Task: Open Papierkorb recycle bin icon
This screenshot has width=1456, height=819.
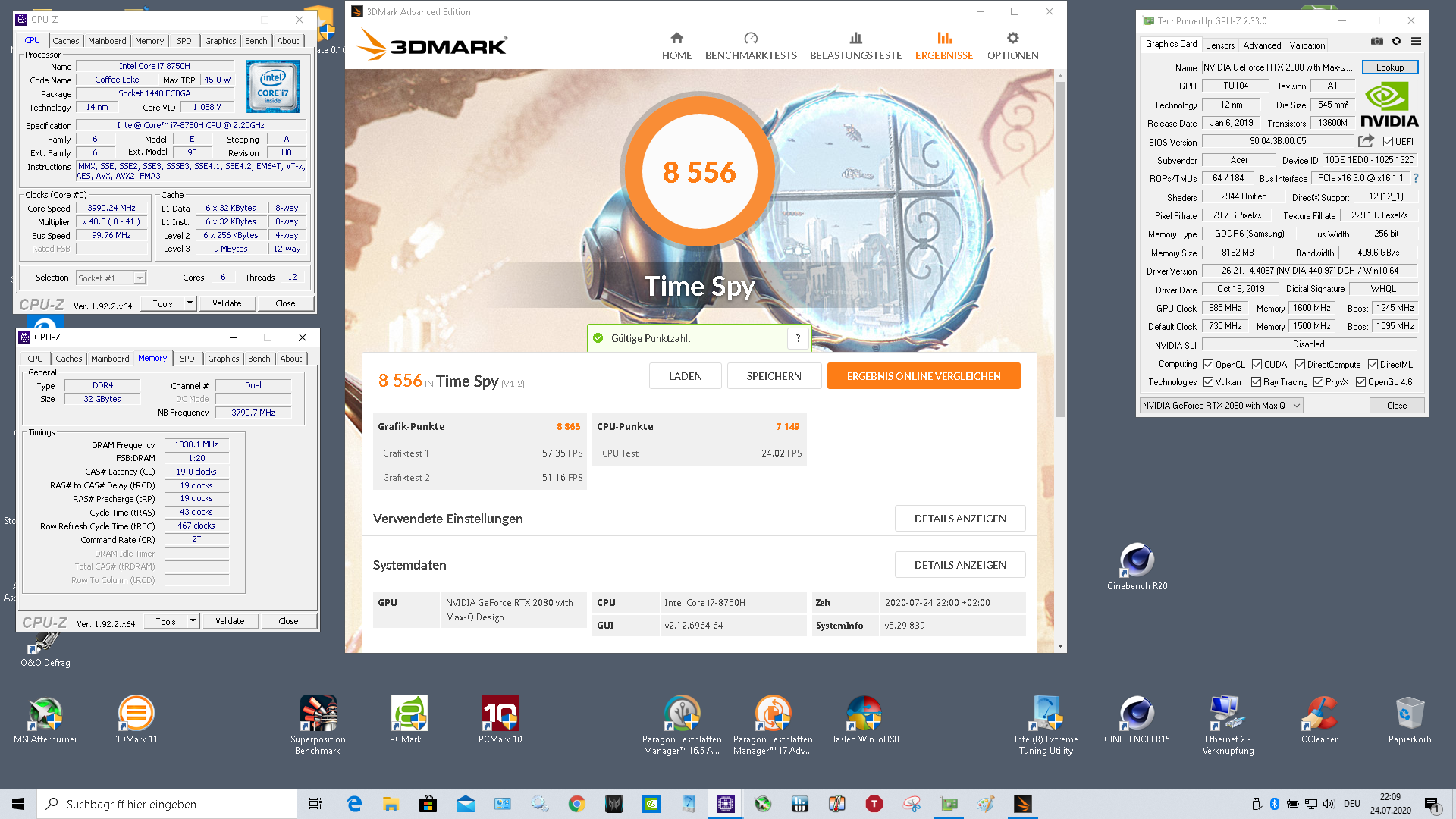Action: pos(1410,720)
